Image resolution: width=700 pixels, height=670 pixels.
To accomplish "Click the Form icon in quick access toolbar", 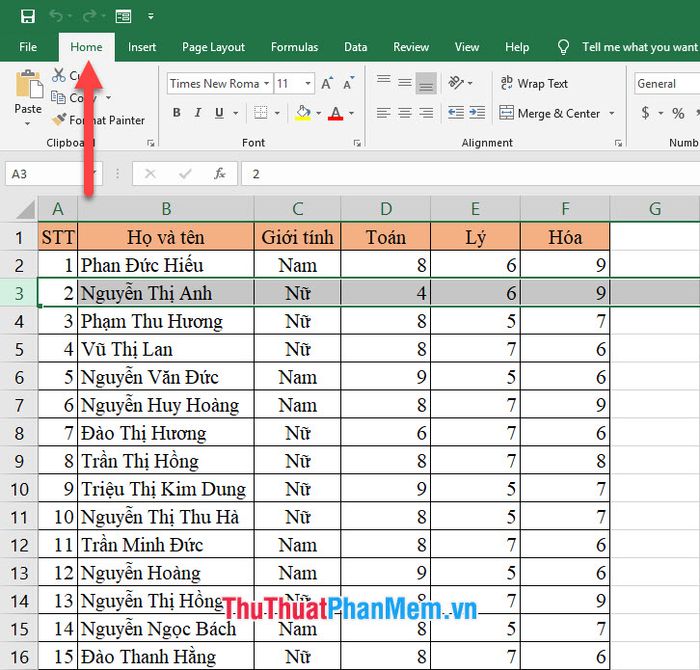I will 123,17.
